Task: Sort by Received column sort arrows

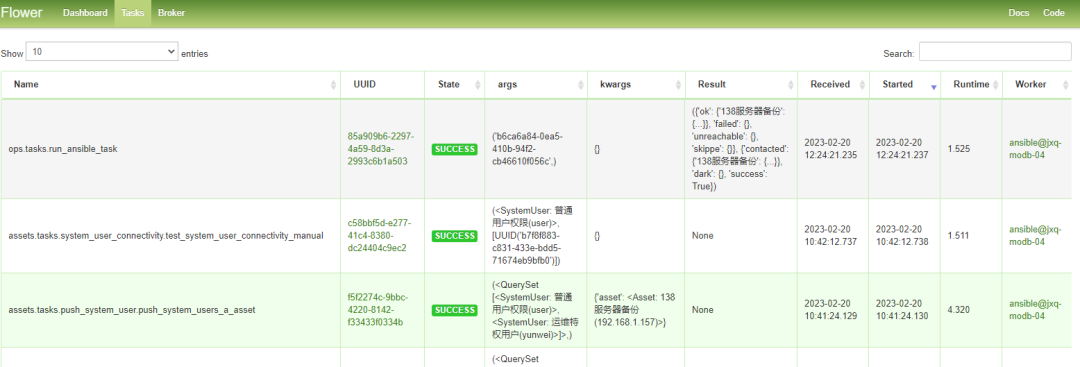Action: [x=862, y=85]
